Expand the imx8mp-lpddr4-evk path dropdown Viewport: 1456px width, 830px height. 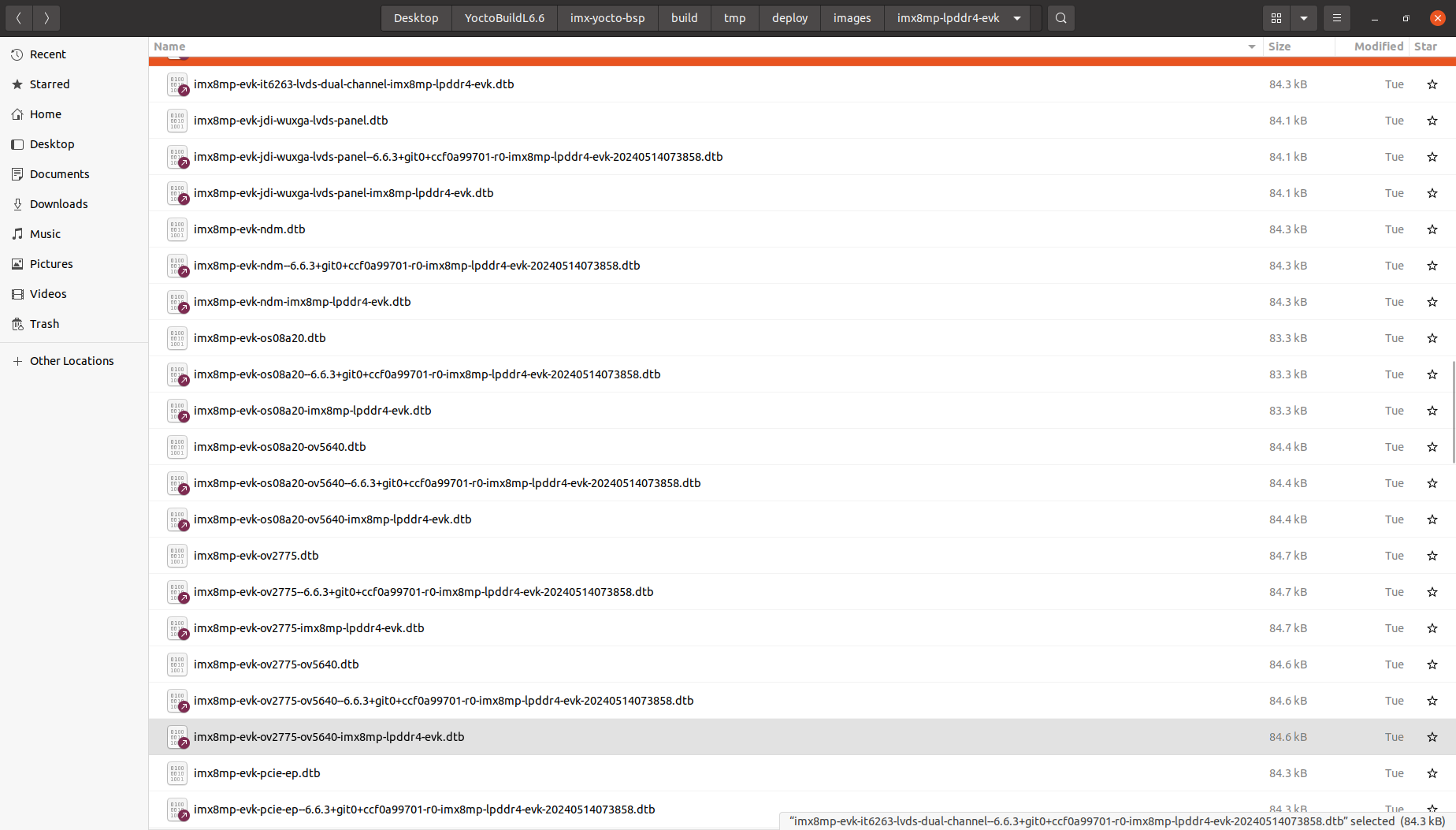(1016, 17)
